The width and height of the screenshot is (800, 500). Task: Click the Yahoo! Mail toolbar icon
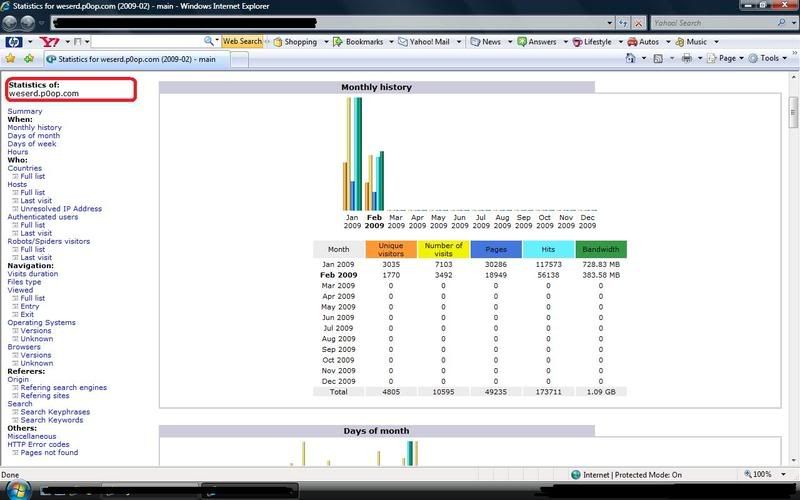point(403,42)
